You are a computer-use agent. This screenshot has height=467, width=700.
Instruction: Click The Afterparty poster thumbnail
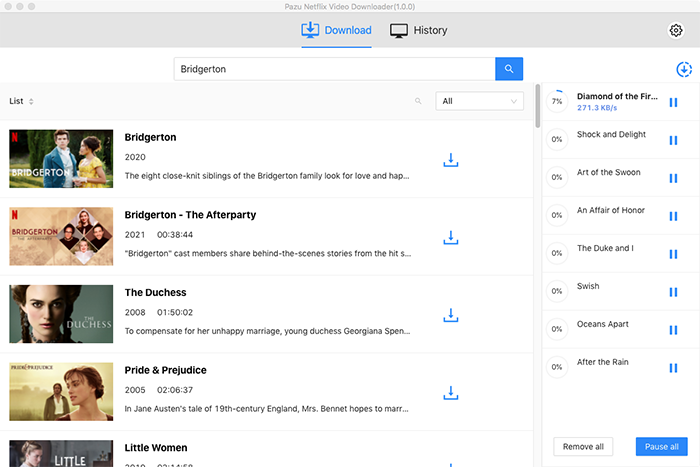[x=61, y=236]
